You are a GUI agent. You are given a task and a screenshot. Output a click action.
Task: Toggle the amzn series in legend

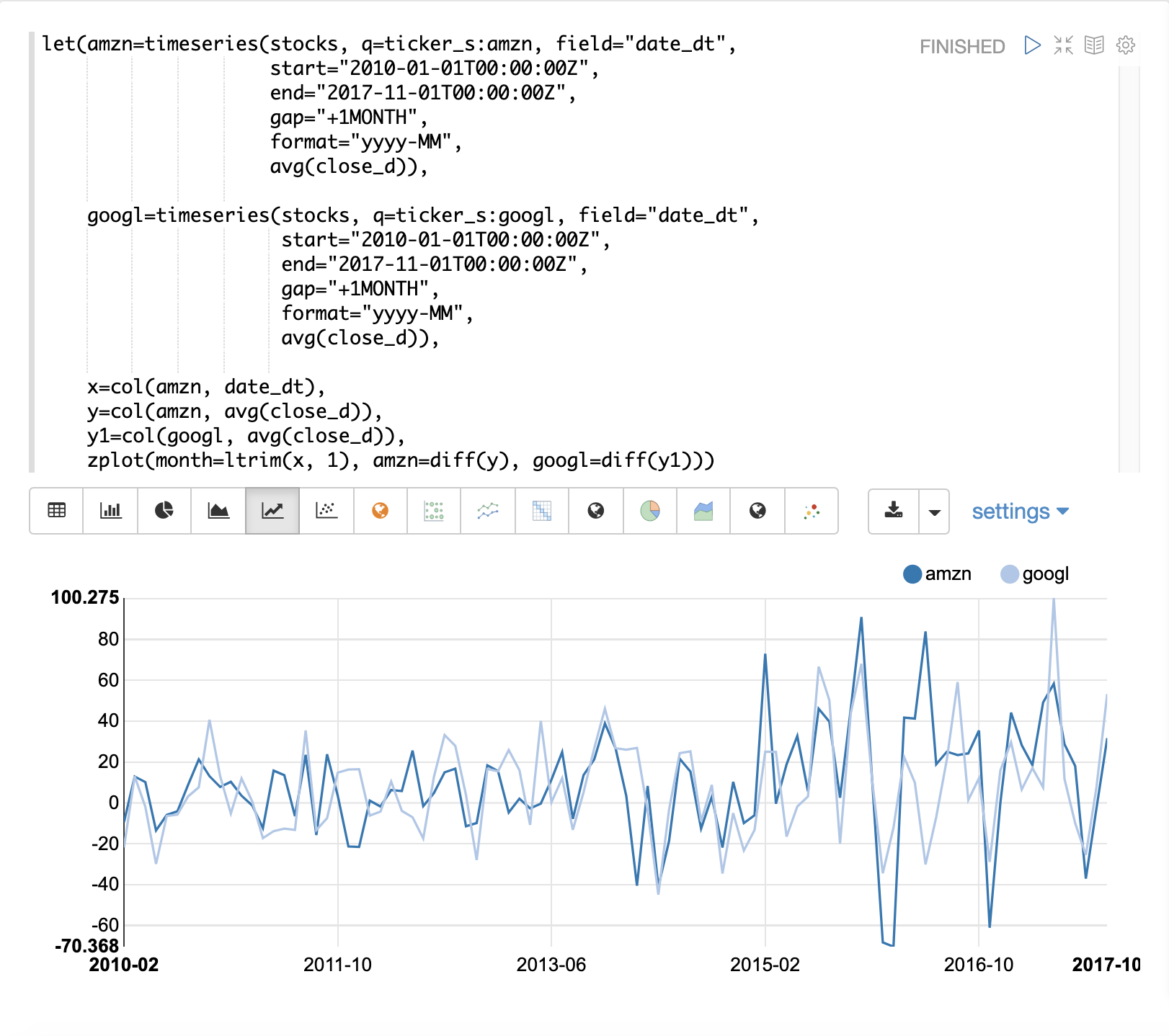[x=937, y=574]
